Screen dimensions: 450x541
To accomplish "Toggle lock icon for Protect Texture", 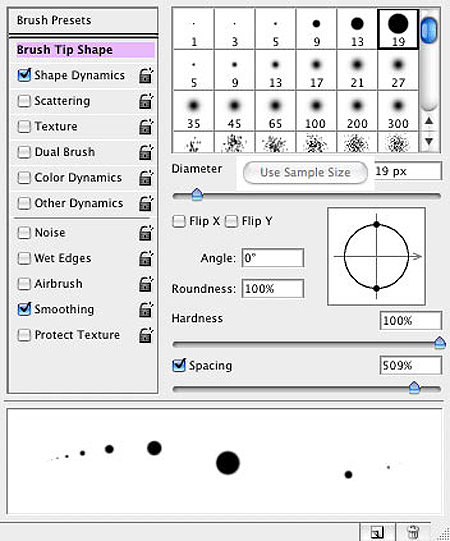I will 146,335.
